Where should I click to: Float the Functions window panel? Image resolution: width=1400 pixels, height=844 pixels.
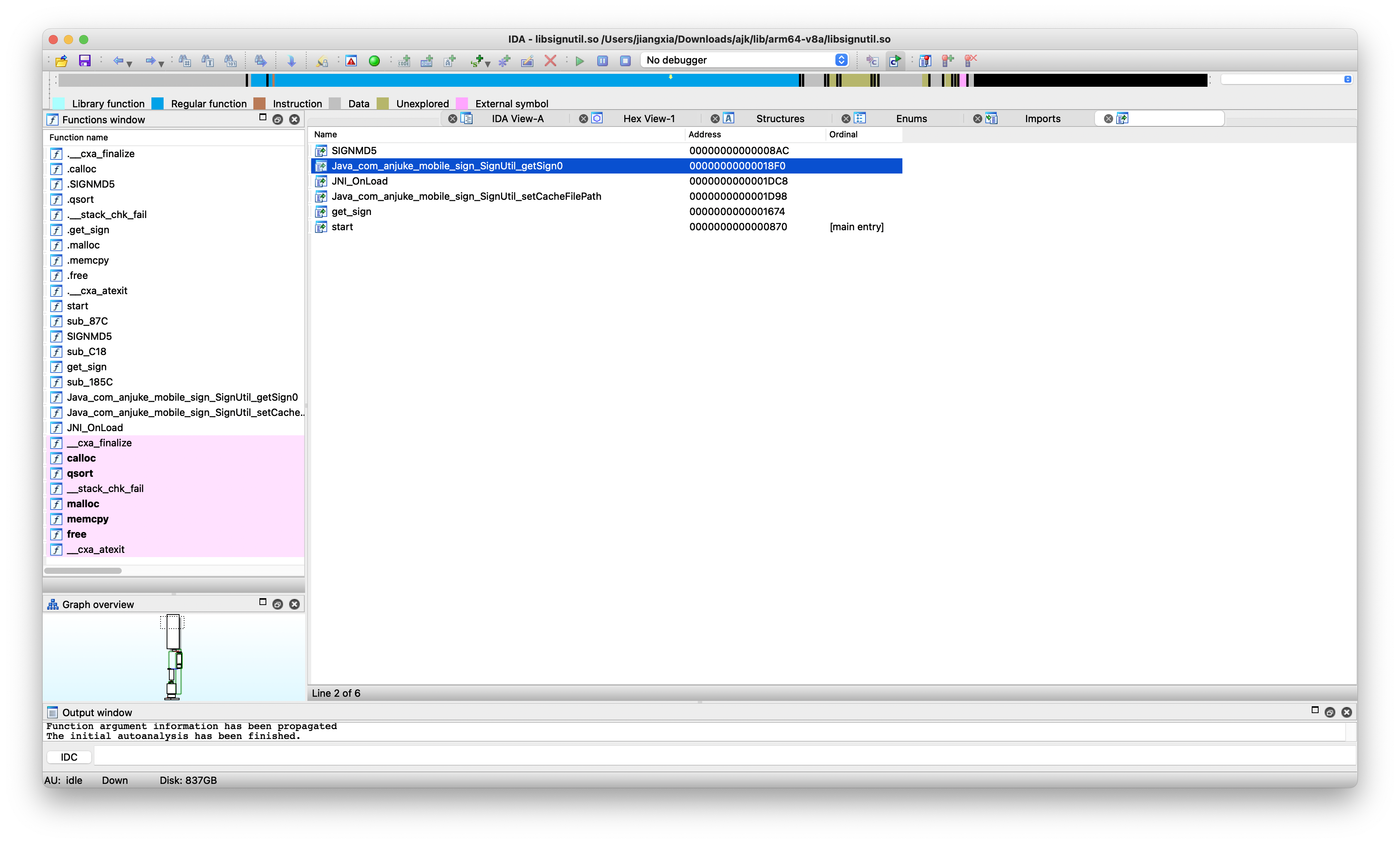(x=277, y=119)
